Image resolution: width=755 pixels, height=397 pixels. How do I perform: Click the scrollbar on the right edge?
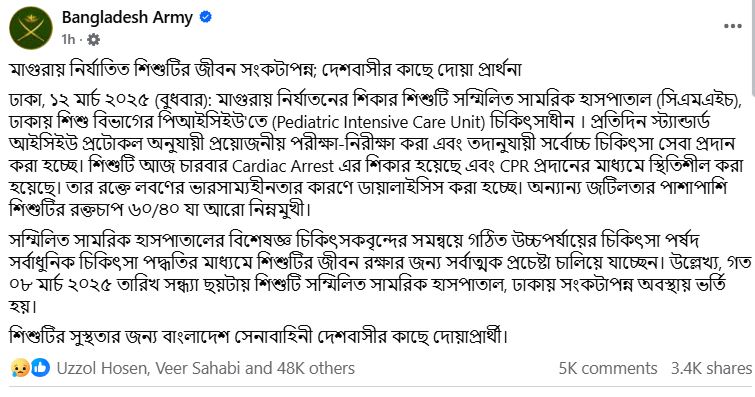pos(753,48)
